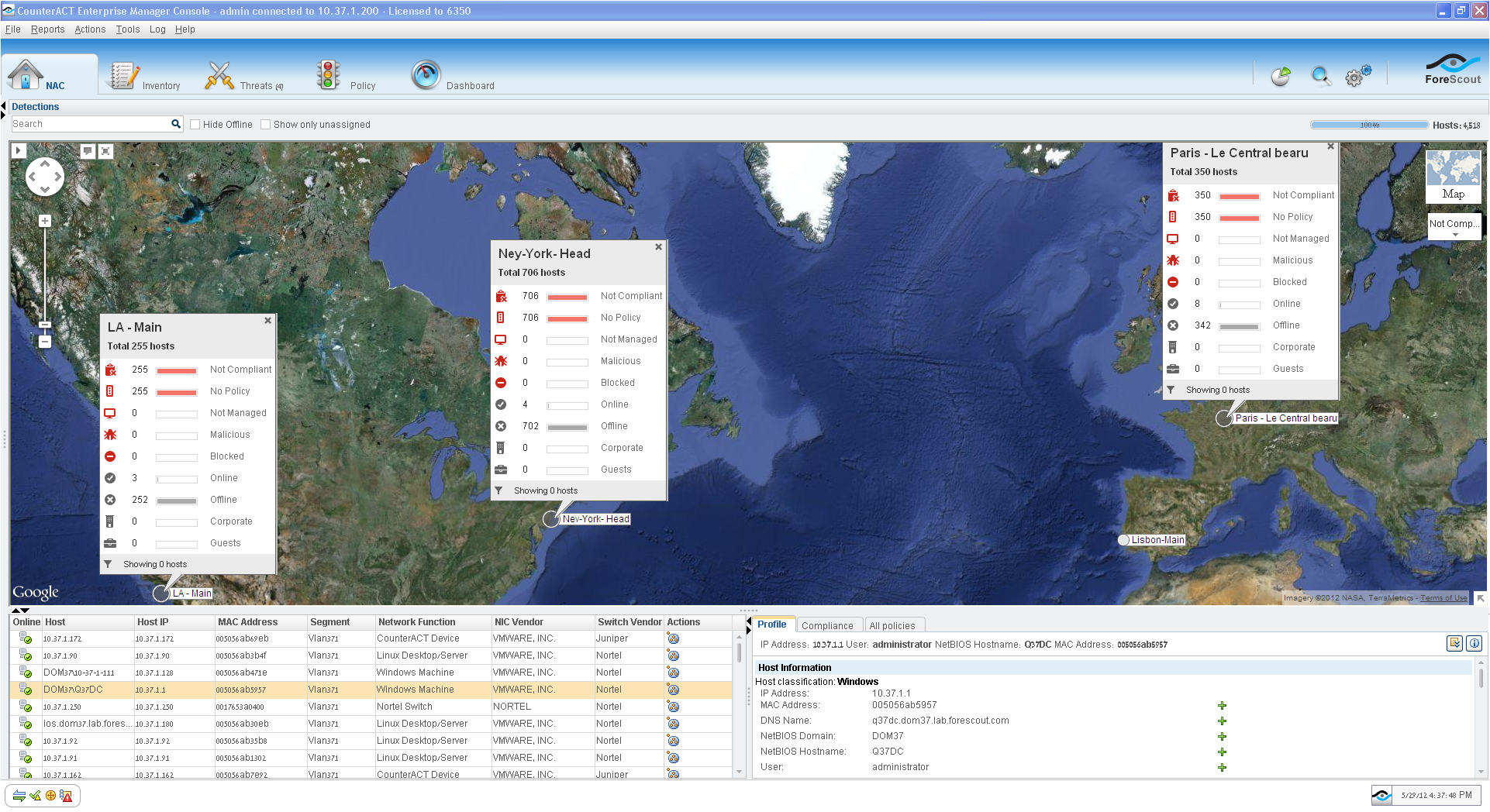Click the magnifying glass toolbar icon

tap(1320, 76)
